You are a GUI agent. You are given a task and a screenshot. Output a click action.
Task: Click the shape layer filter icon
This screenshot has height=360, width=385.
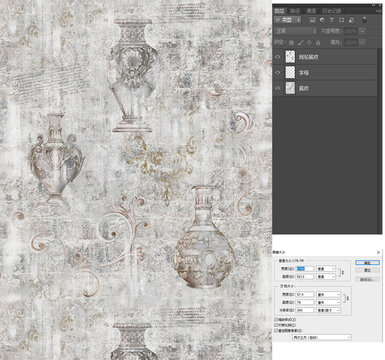pos(341,20)
